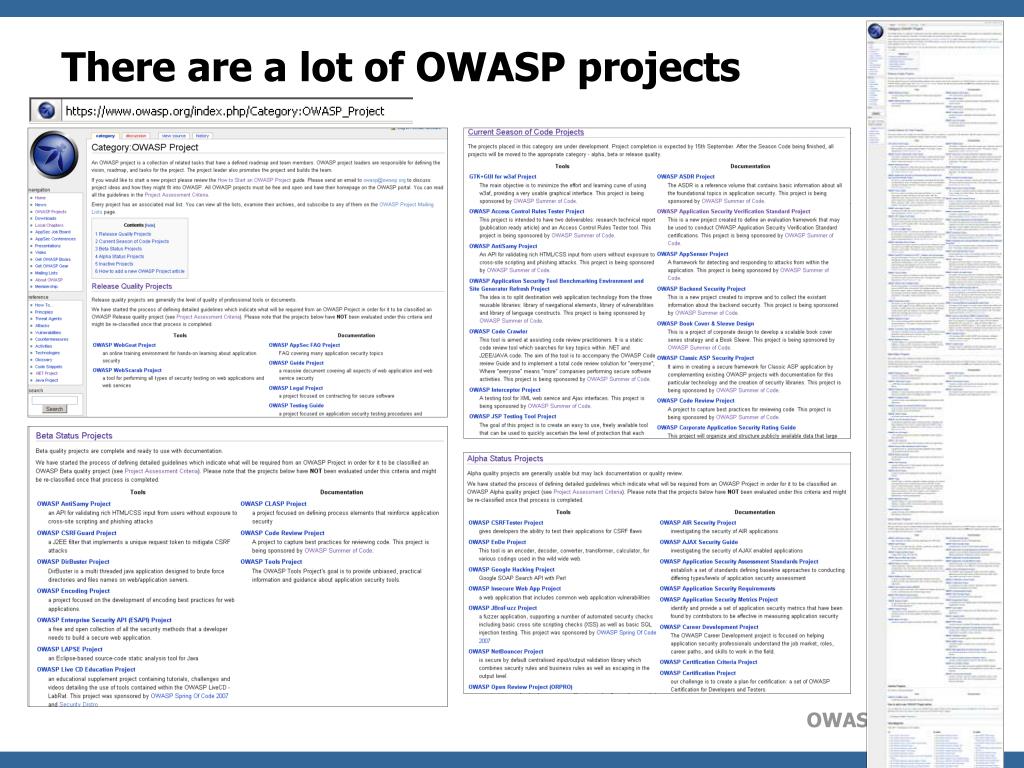
Task: Open 'OWASP Testing Guide' link
Action: [296, 405]
